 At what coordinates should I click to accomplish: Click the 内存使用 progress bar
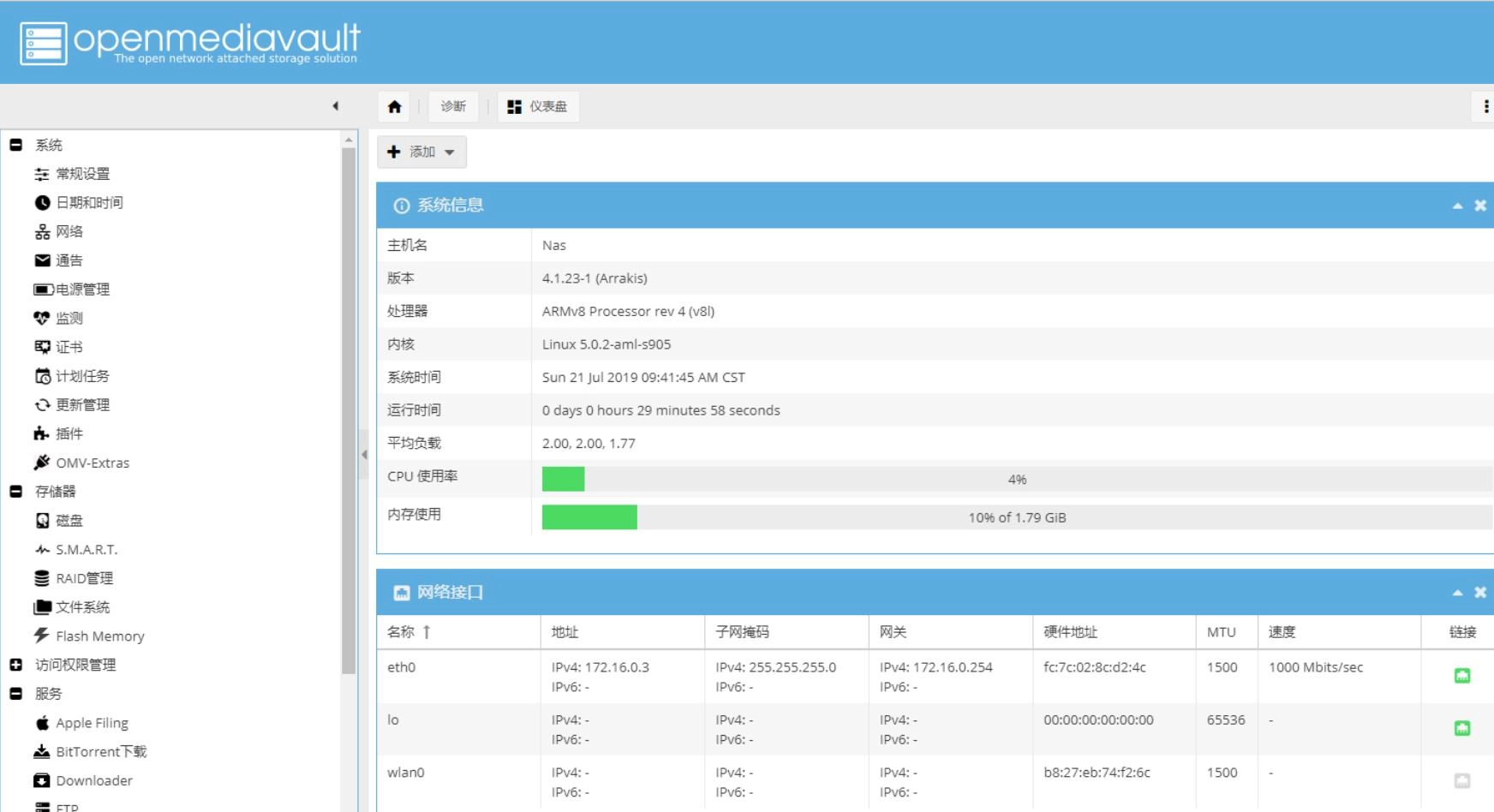1017,517
